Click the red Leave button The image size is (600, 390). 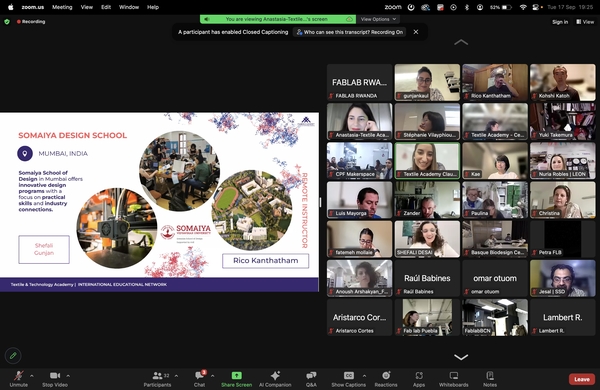pyautogui.click(x=582, y=379)
